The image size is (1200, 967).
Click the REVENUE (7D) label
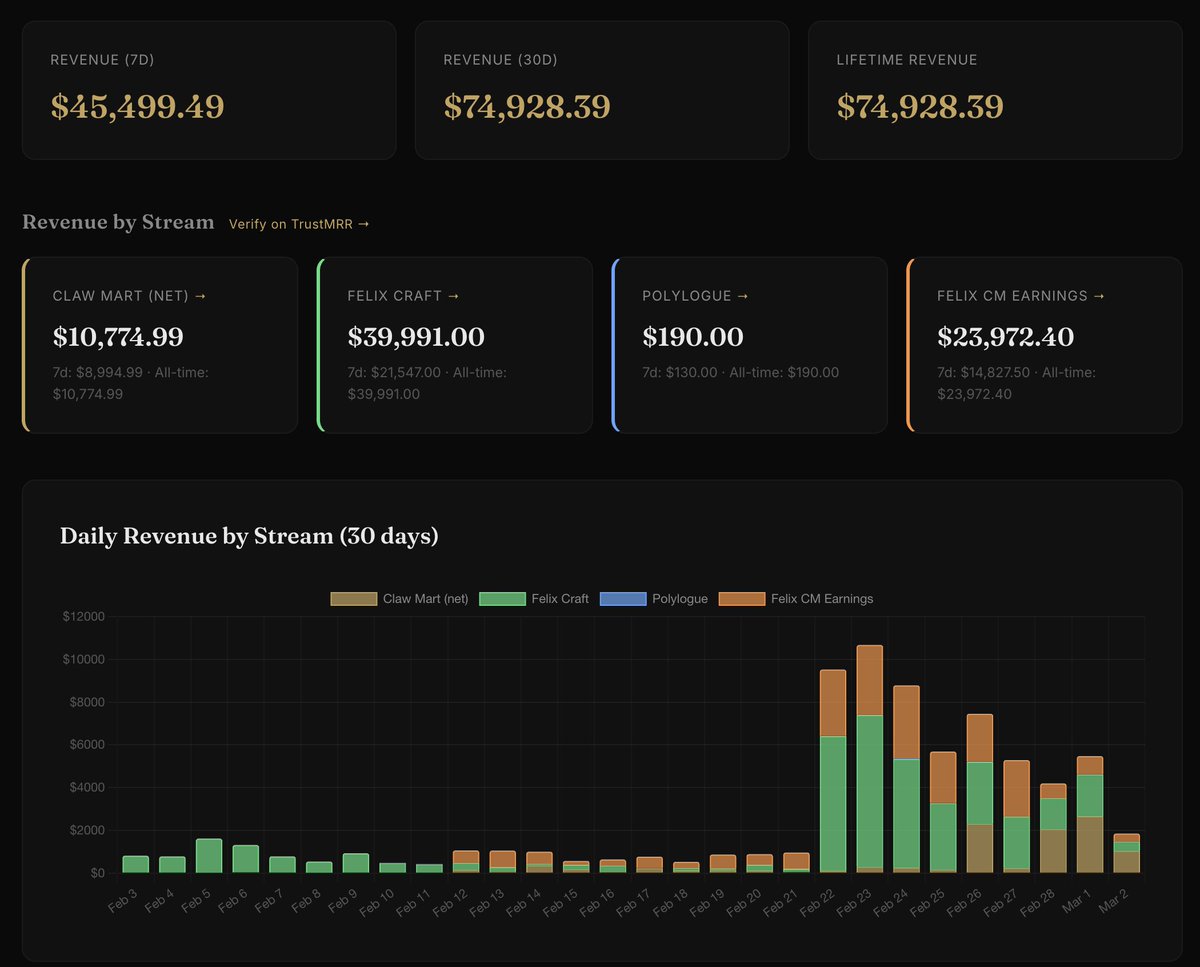[x=102, y=60]
